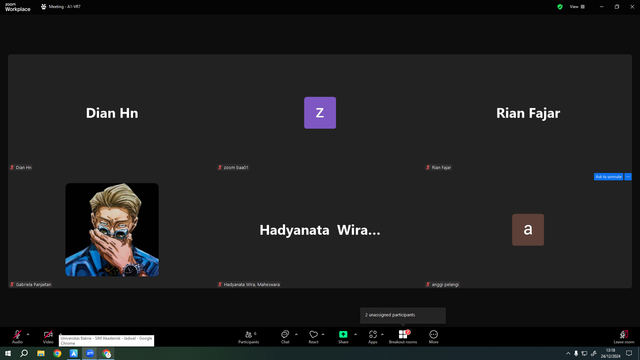Click the green Share screen button
The height and width of the screenshot is (360, 640).
(x=343, y=337)
